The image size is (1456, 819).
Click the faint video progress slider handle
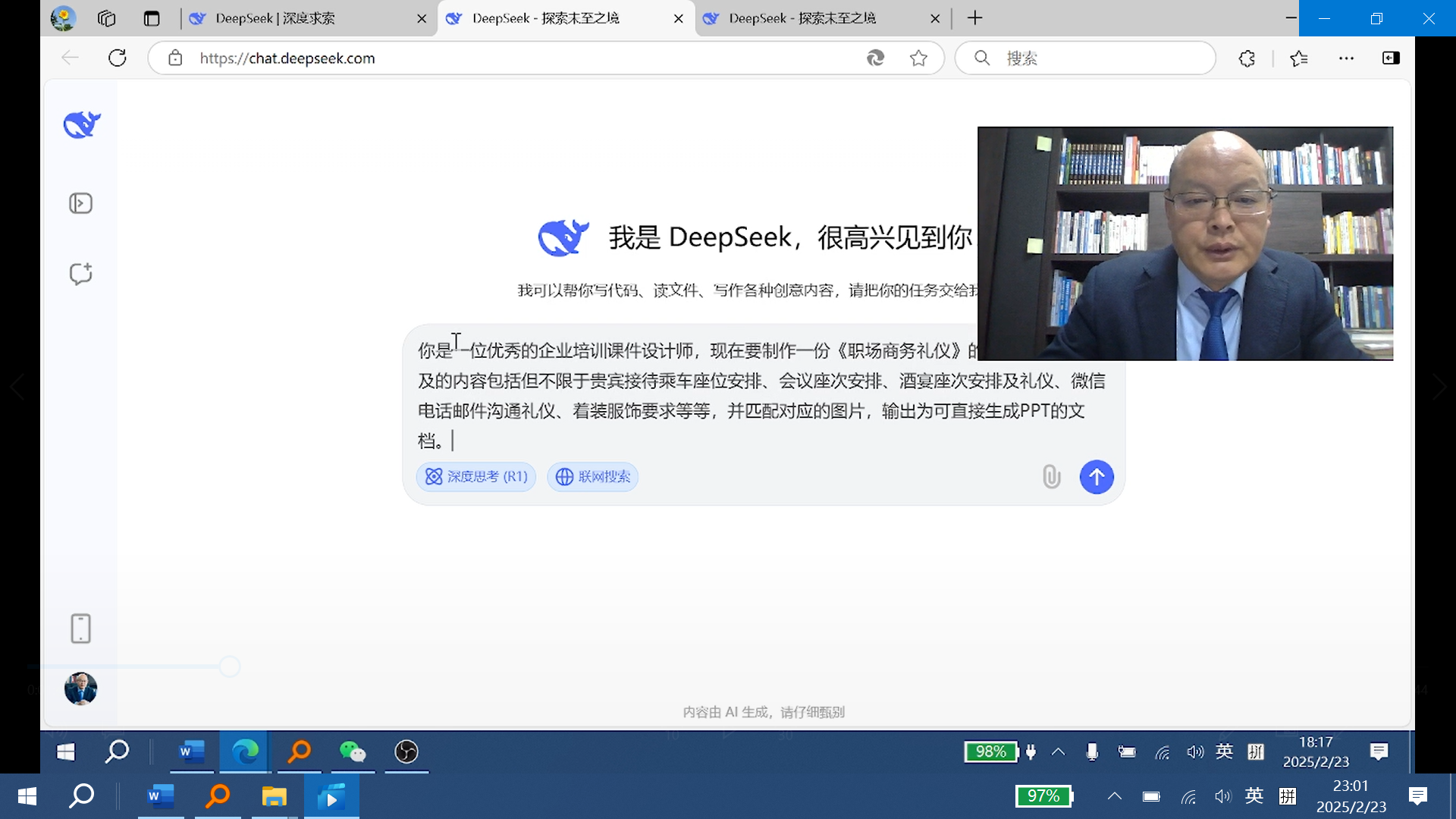[229, 667]
